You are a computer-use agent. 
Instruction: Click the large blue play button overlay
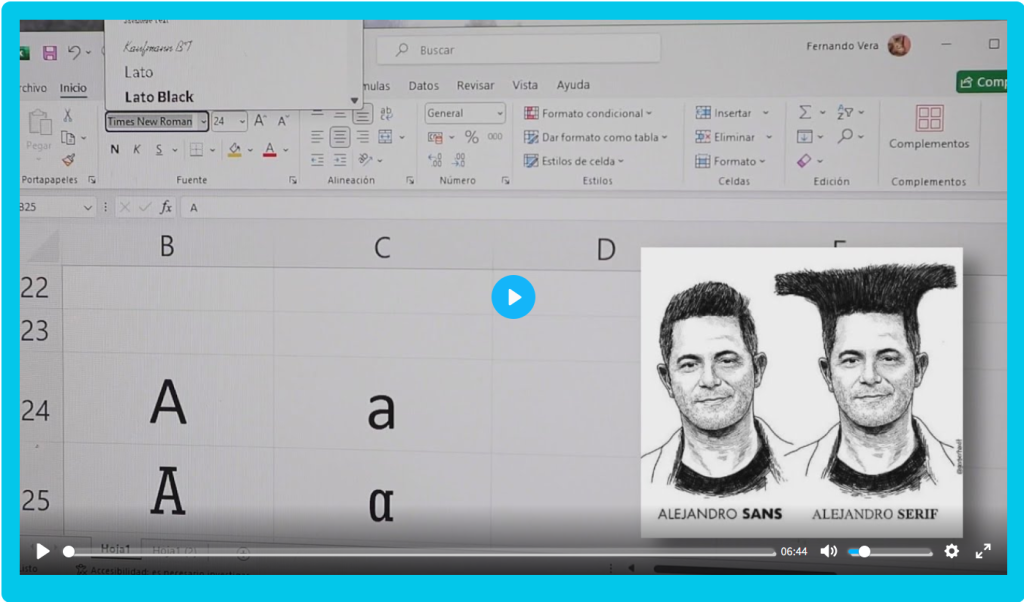513,297
